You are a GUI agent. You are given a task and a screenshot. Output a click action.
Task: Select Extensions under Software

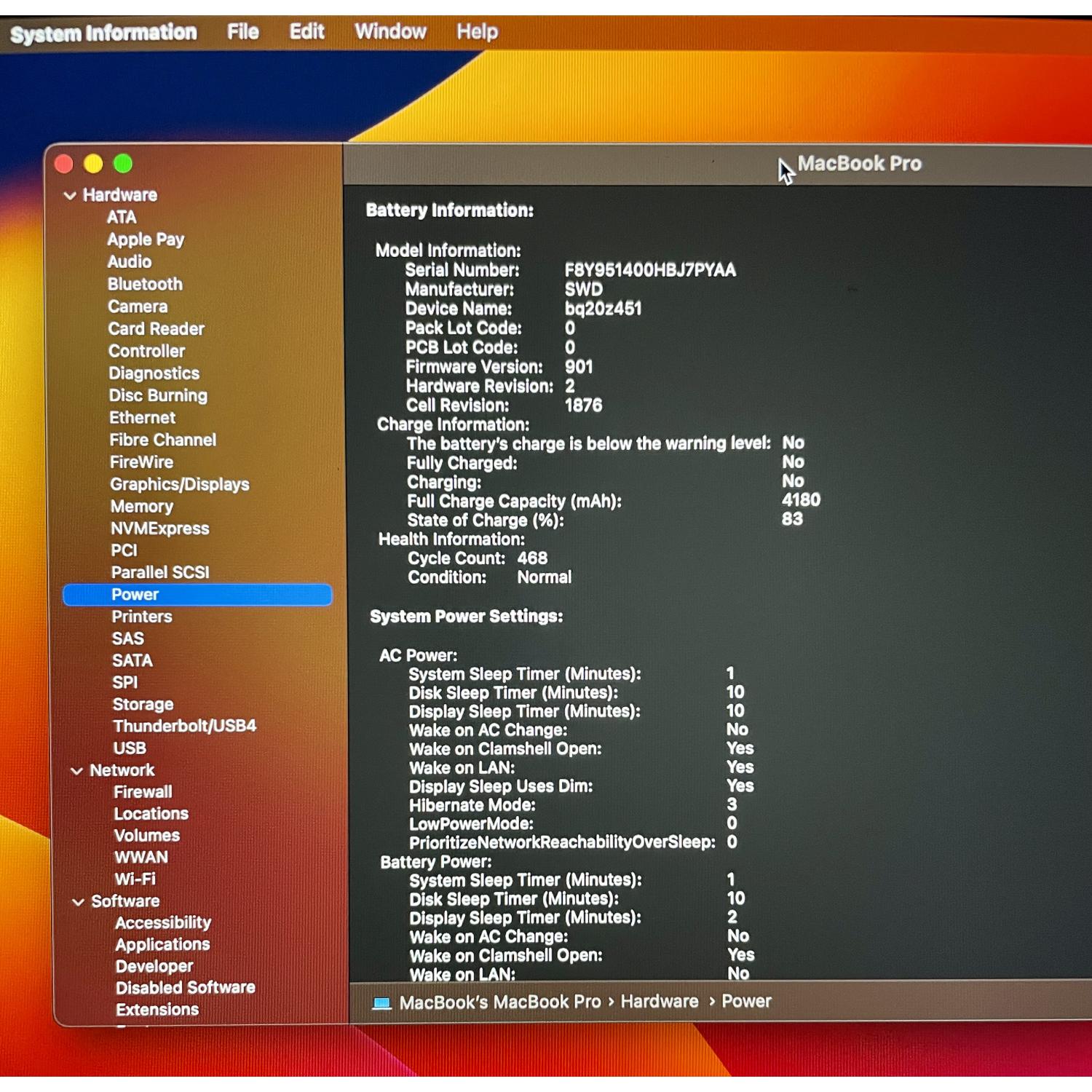tap(157, 1010)
